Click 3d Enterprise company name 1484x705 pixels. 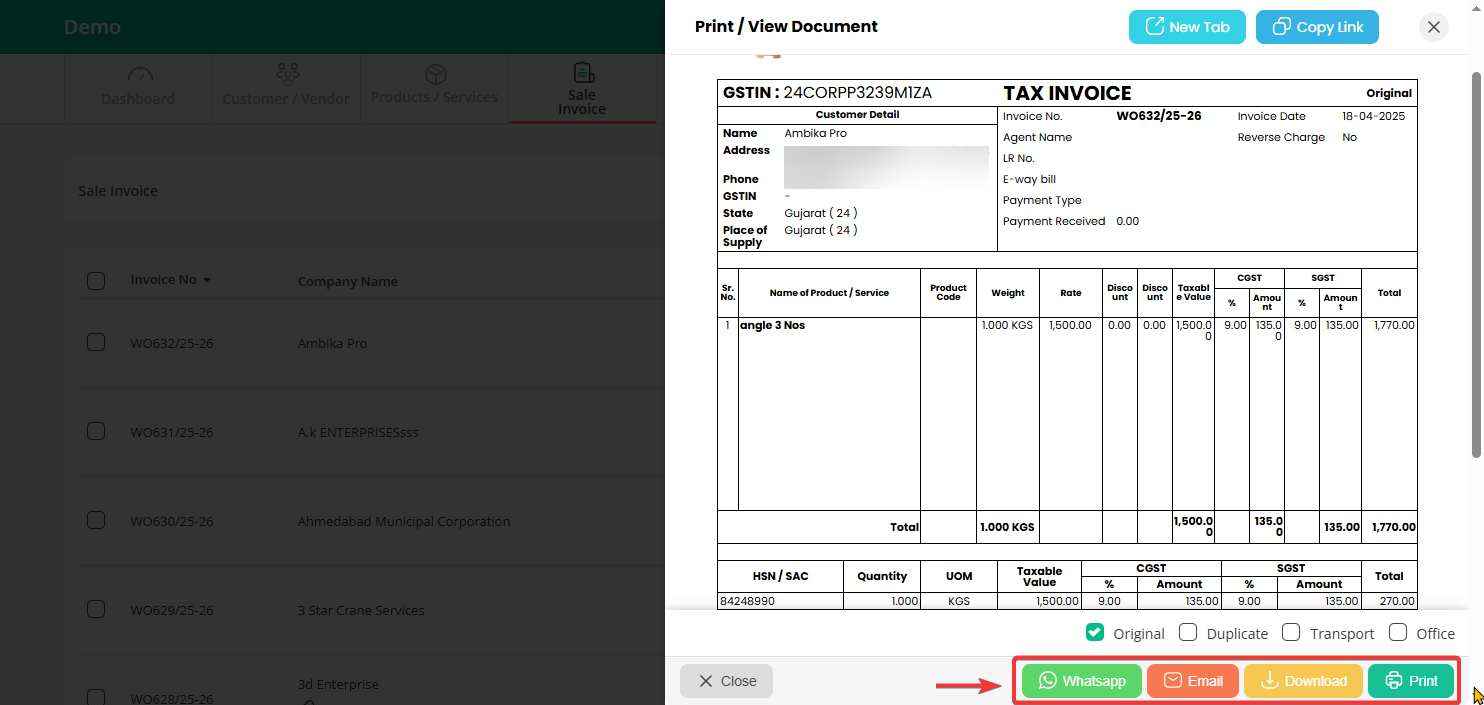338,685
